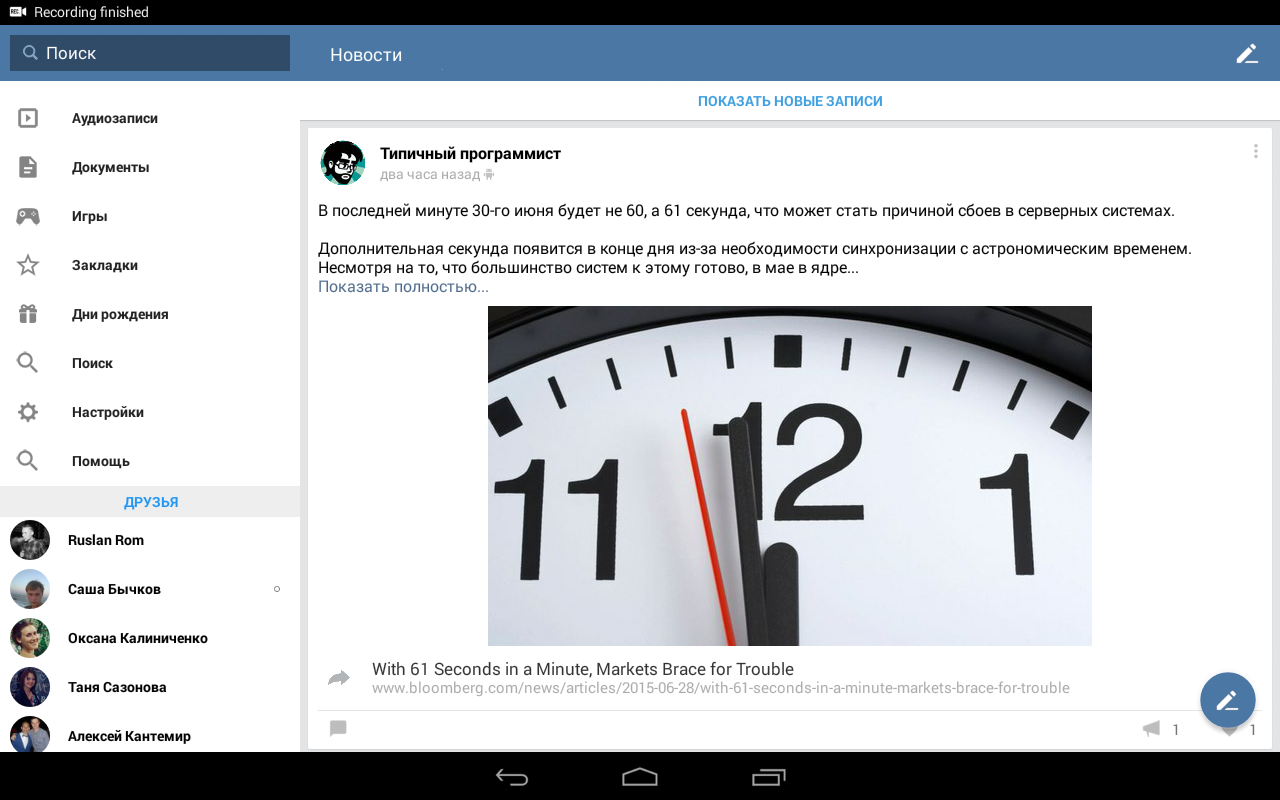Open the Документы menu item
The image size is (1280, 800).
coord(150,167)
